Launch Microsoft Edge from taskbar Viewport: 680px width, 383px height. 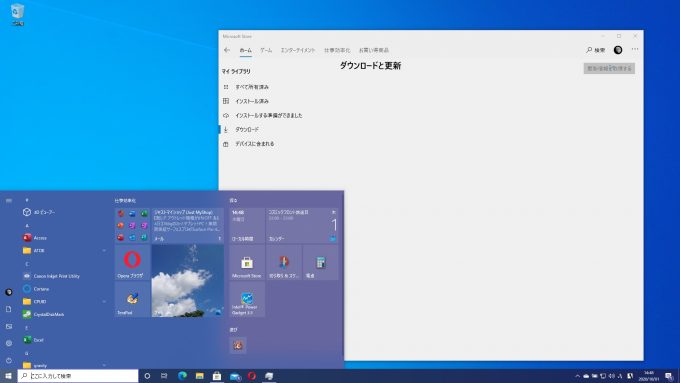[182, 376]
